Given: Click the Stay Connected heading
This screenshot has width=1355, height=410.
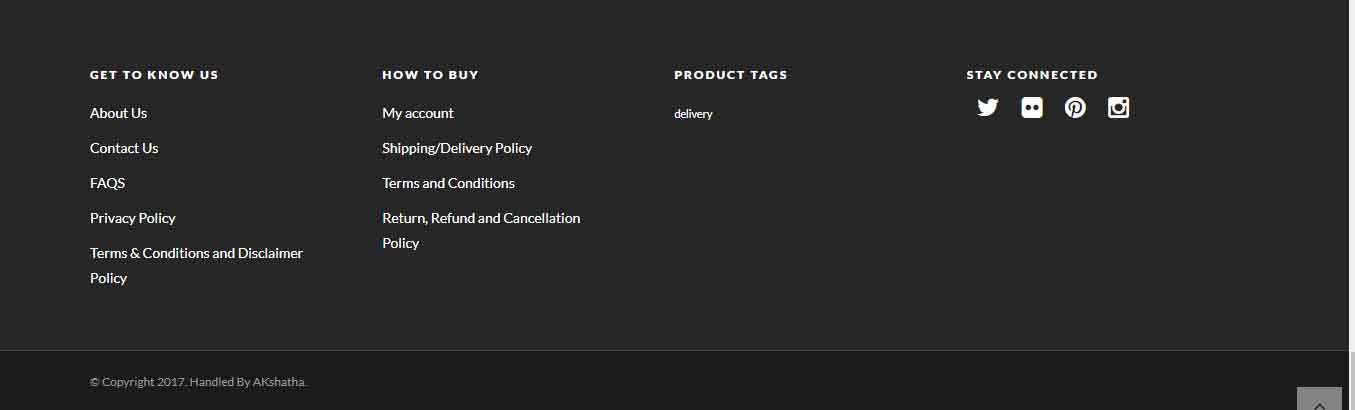Looking at the screenshot, I should (1032, 75).
